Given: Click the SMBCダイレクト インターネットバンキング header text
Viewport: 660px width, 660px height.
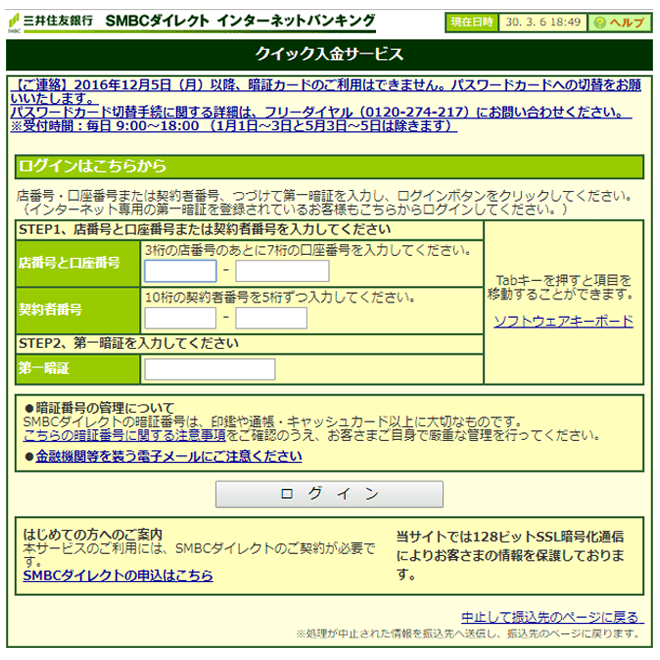Looking at the screenshot, I should tap(240, 21).
